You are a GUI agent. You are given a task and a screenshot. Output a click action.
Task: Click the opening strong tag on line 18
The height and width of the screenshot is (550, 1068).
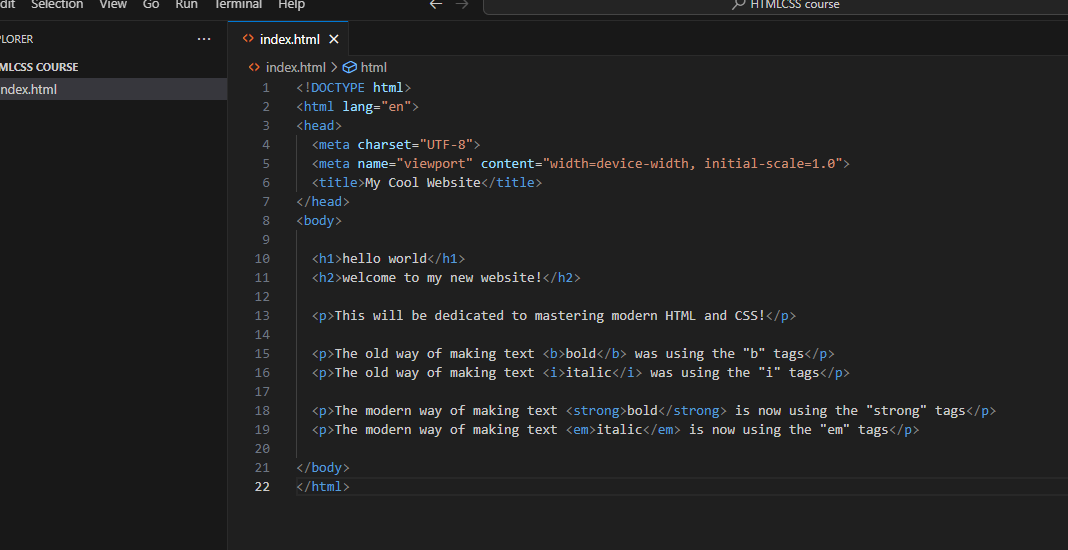tap(596, 411)
